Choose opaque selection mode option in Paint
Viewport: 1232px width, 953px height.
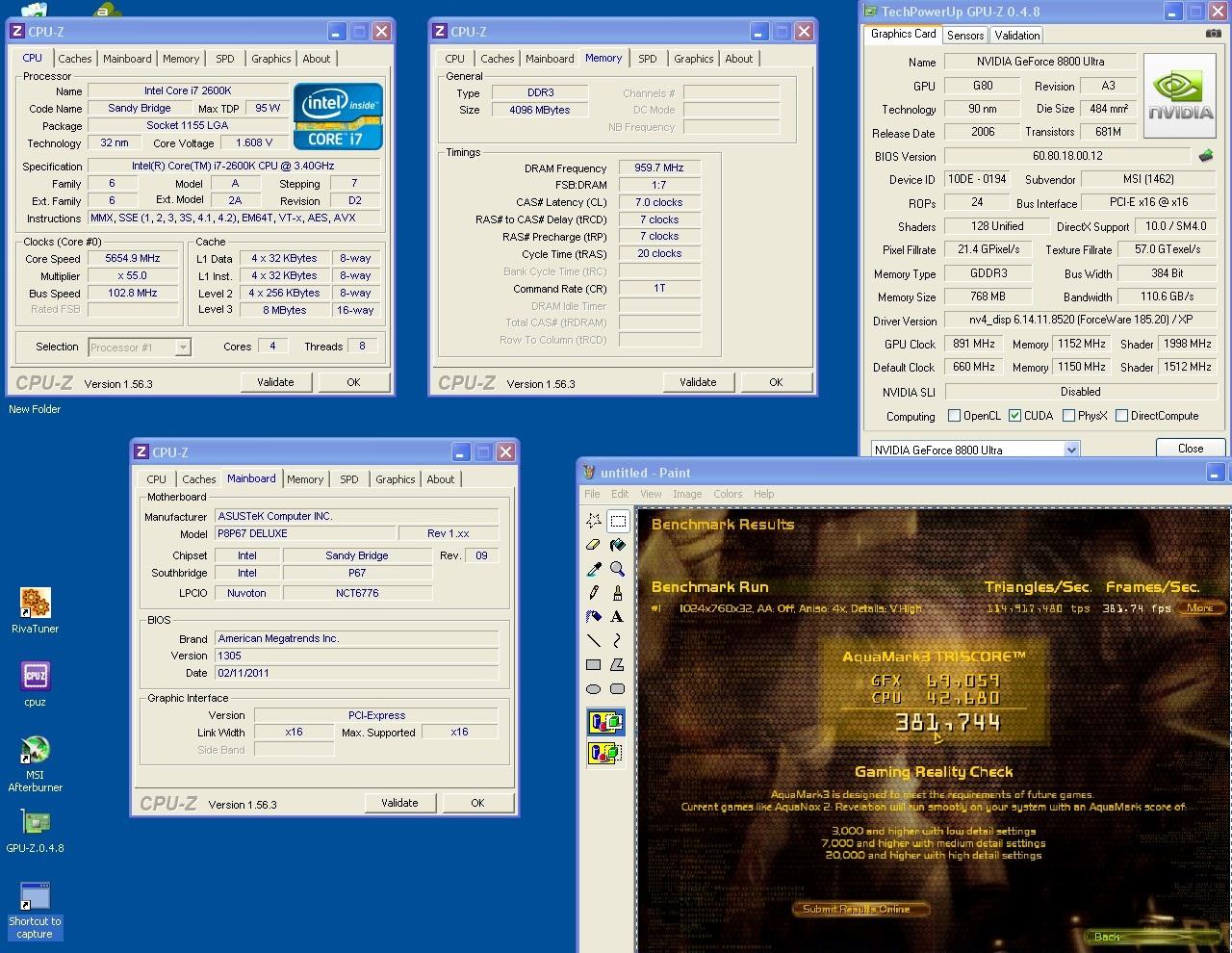coord(605,722)
